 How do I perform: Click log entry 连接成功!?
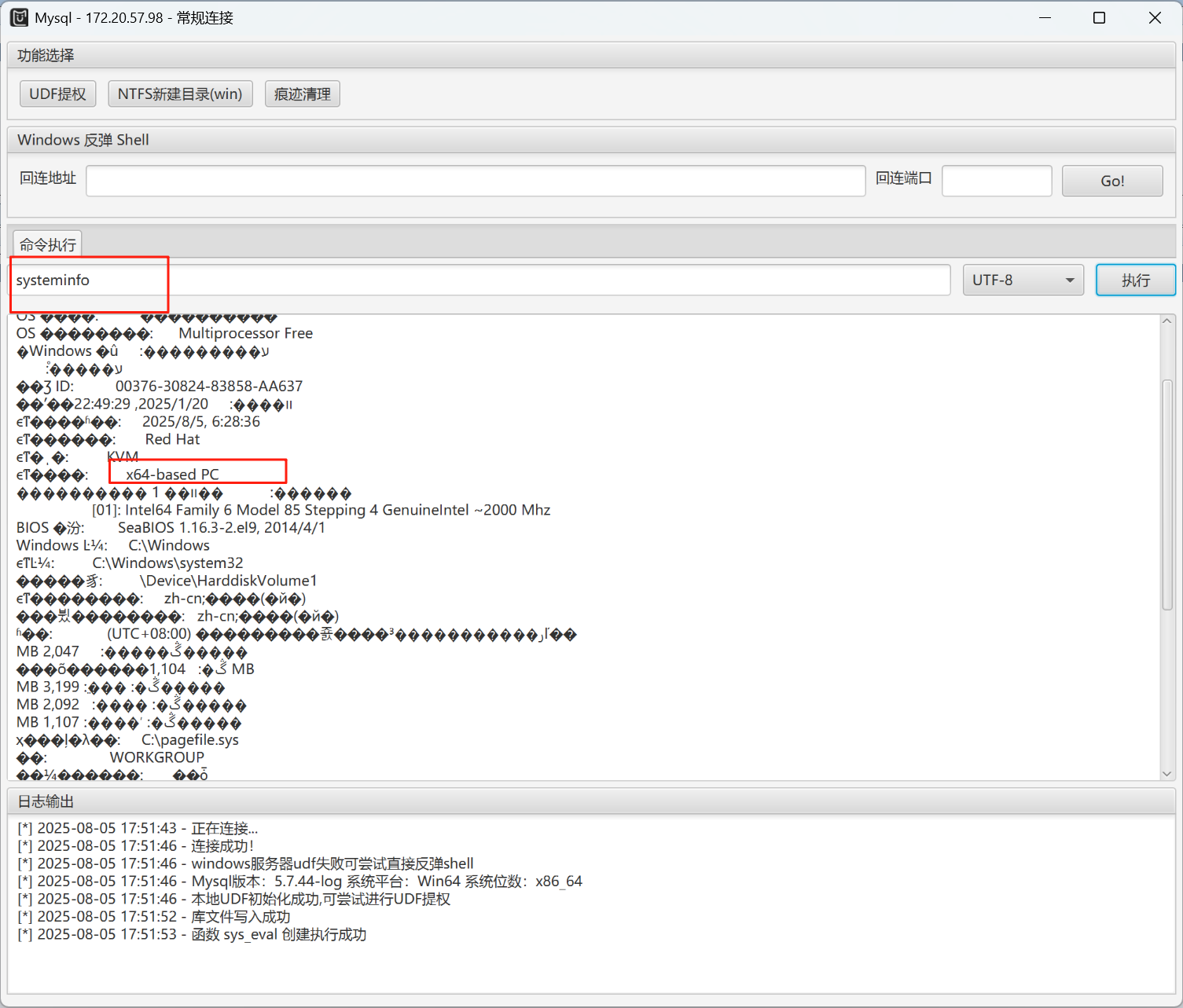click(x=136, y=846)
